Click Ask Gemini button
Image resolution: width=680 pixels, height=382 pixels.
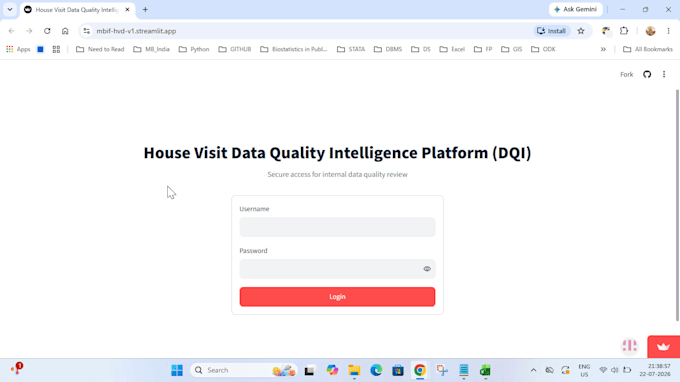click(x=575, y=10)
